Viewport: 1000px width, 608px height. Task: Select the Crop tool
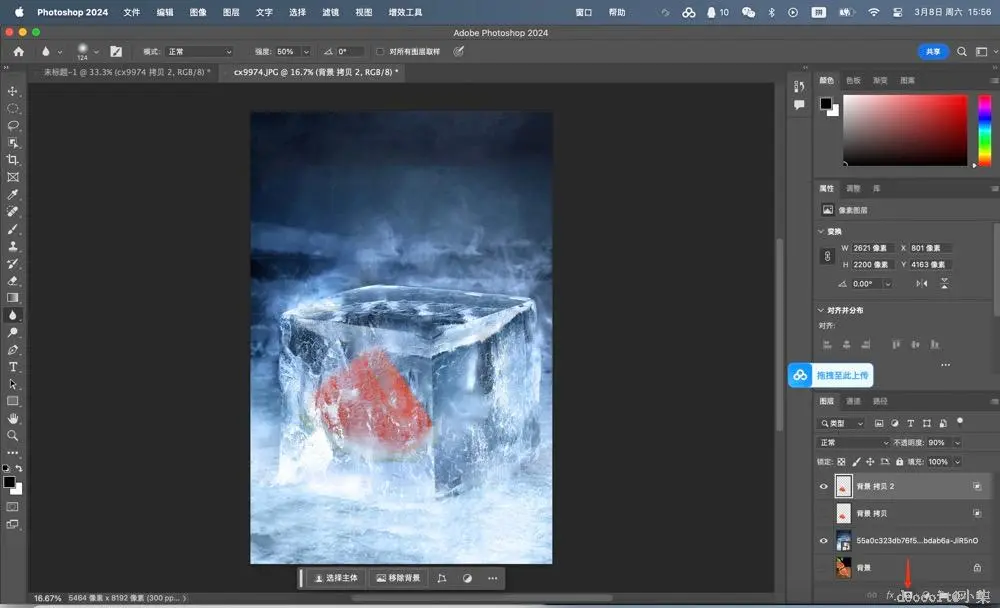13,160
